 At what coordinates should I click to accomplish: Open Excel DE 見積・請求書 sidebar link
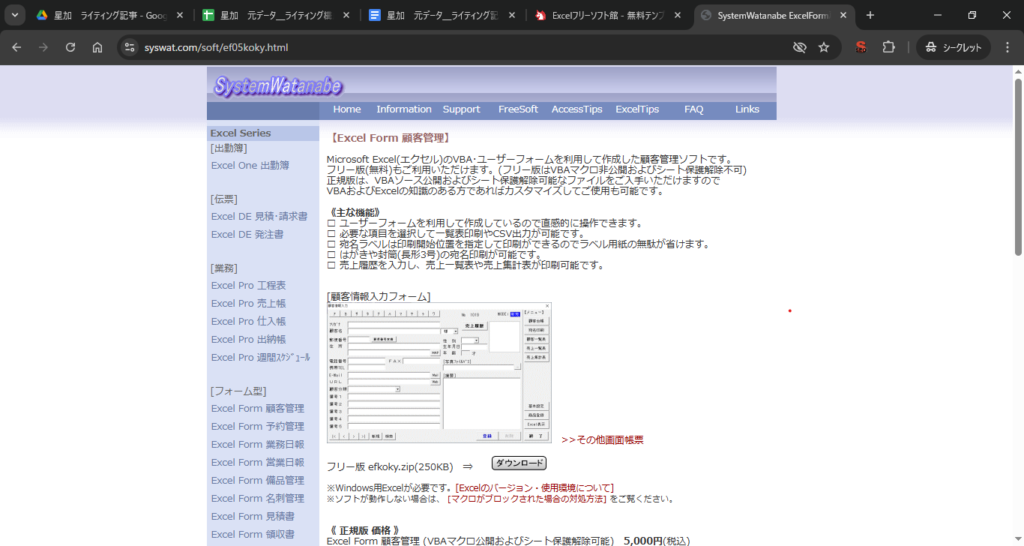click(259, 217)
